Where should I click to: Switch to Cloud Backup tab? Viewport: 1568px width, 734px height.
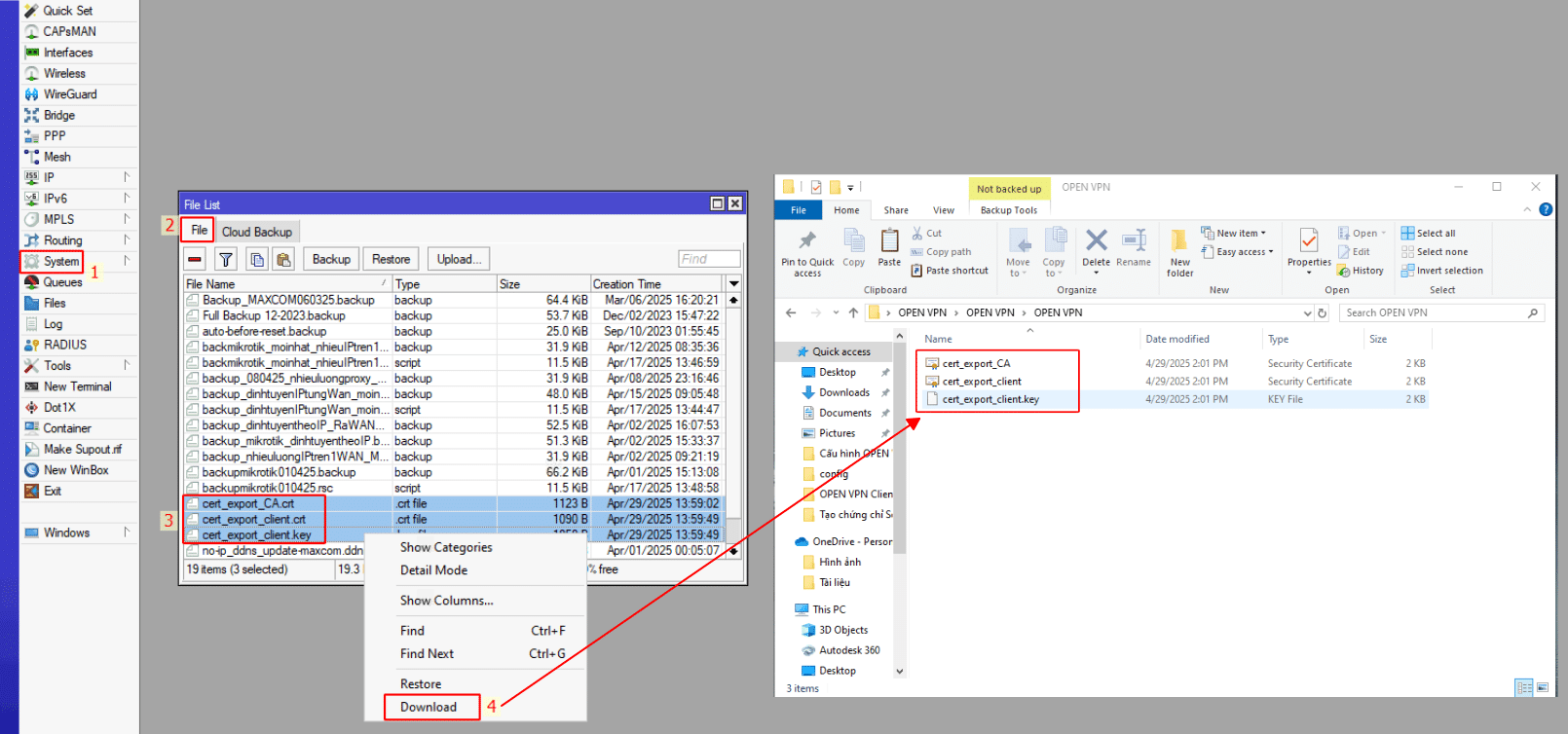[257, 232]
